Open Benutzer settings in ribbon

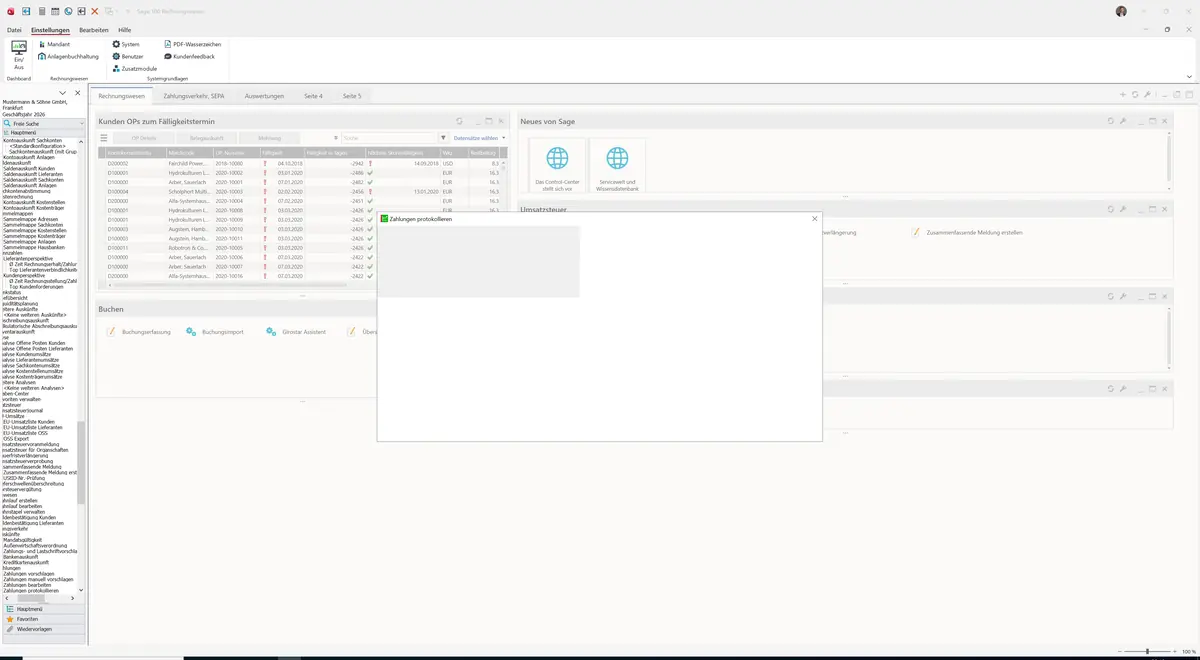coord(128,57)
